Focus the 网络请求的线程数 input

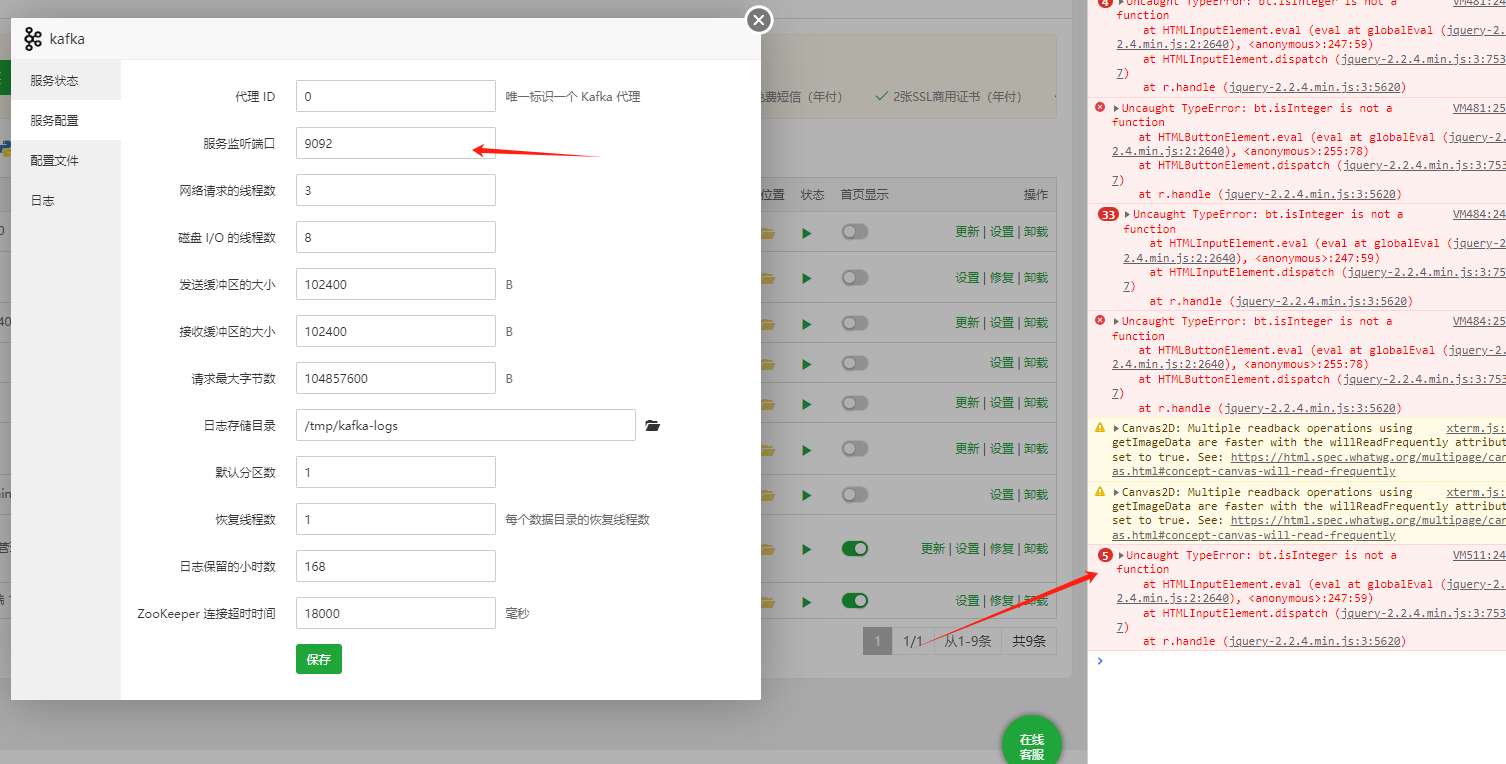pyautogui.click(x=396, y=190)
